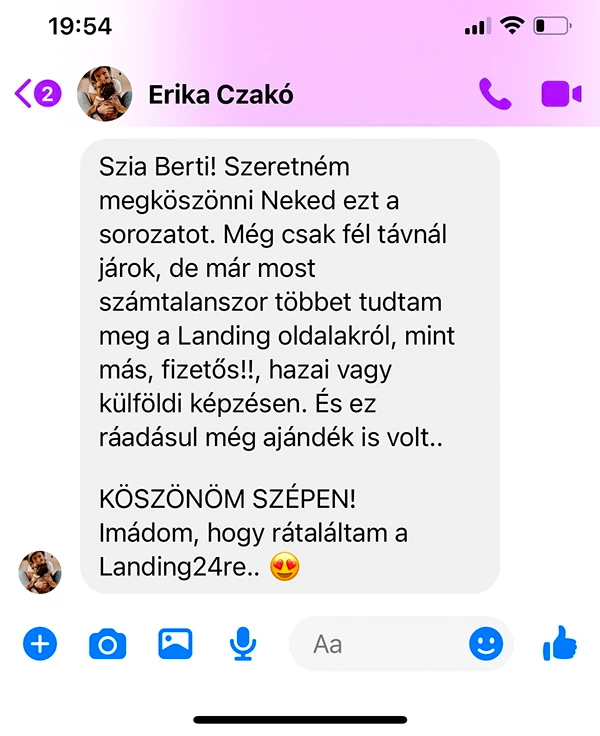
Task: Open the emoji picker in message field
Action: pyautogui.click(x=486, y=644)
